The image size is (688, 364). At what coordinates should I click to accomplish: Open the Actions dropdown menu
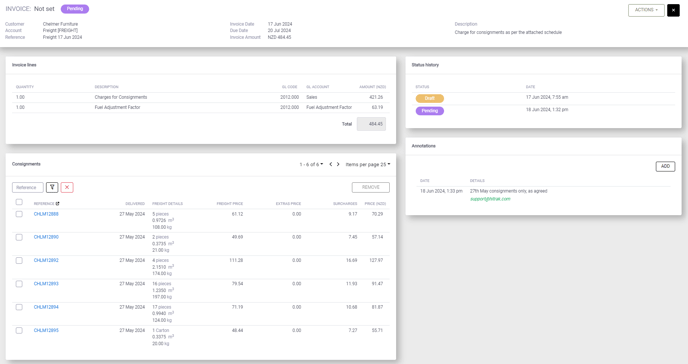point(646,10)
